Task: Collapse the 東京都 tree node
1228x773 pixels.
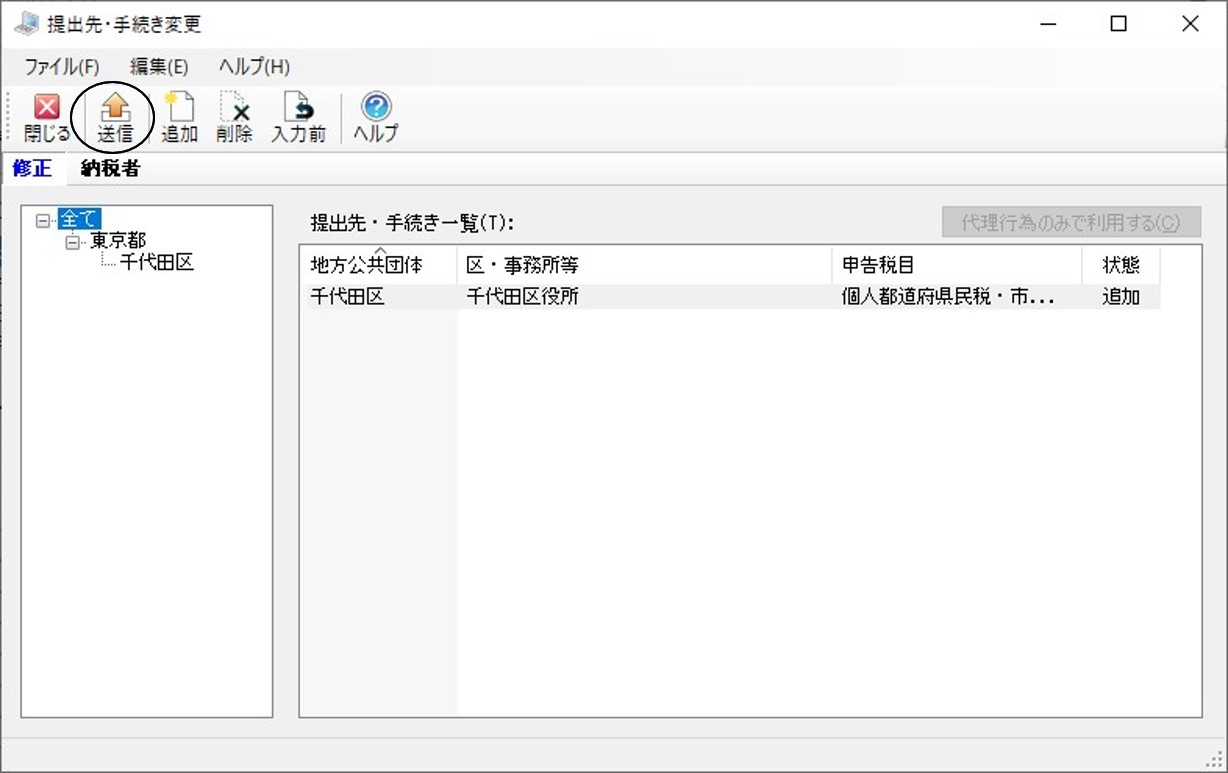Action: point(72,242)
